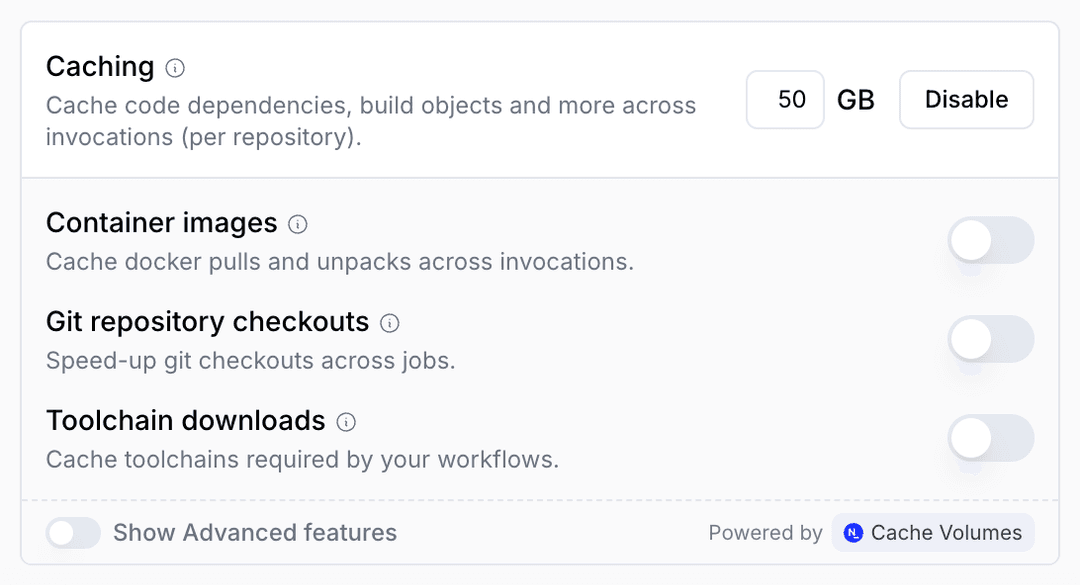
Task: Select the Container images title text
Action: tap(162, 223)
